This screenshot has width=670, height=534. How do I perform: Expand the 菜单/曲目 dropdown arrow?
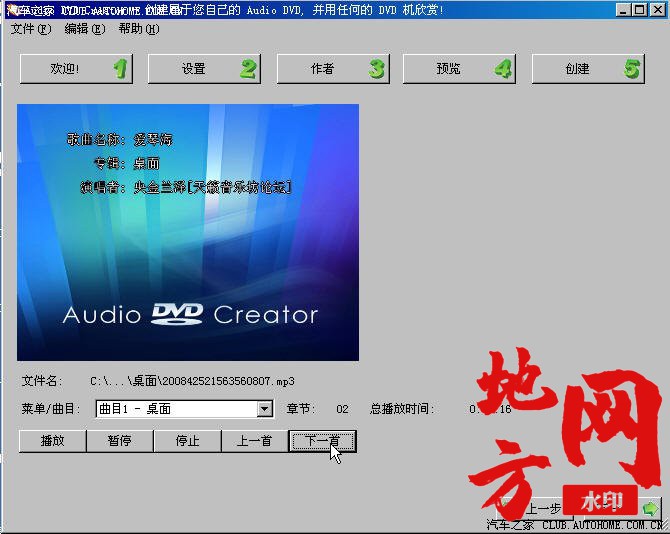pos(264,409)
